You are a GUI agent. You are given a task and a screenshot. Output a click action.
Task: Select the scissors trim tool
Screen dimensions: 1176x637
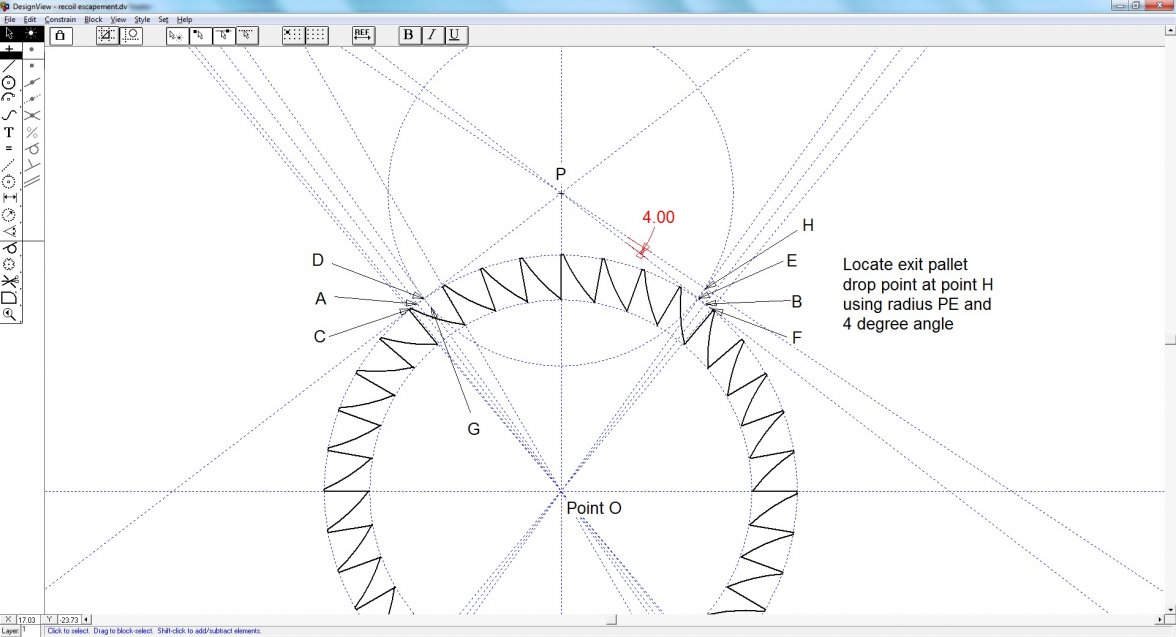tap(9, 281)
